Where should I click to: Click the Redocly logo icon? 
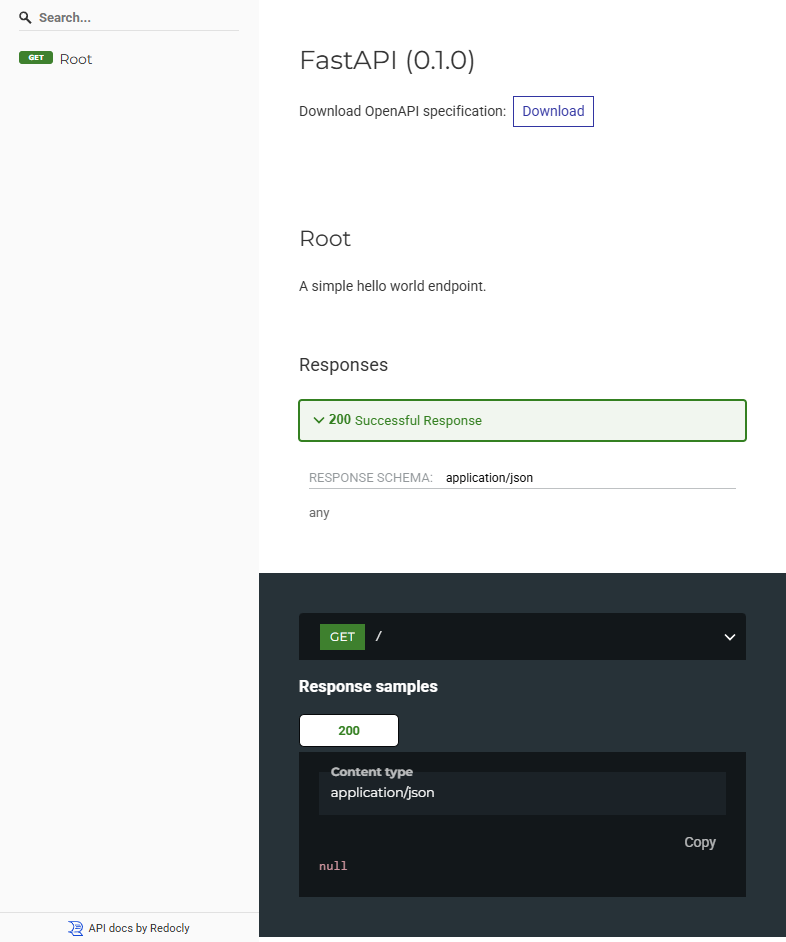click(75, 928)
